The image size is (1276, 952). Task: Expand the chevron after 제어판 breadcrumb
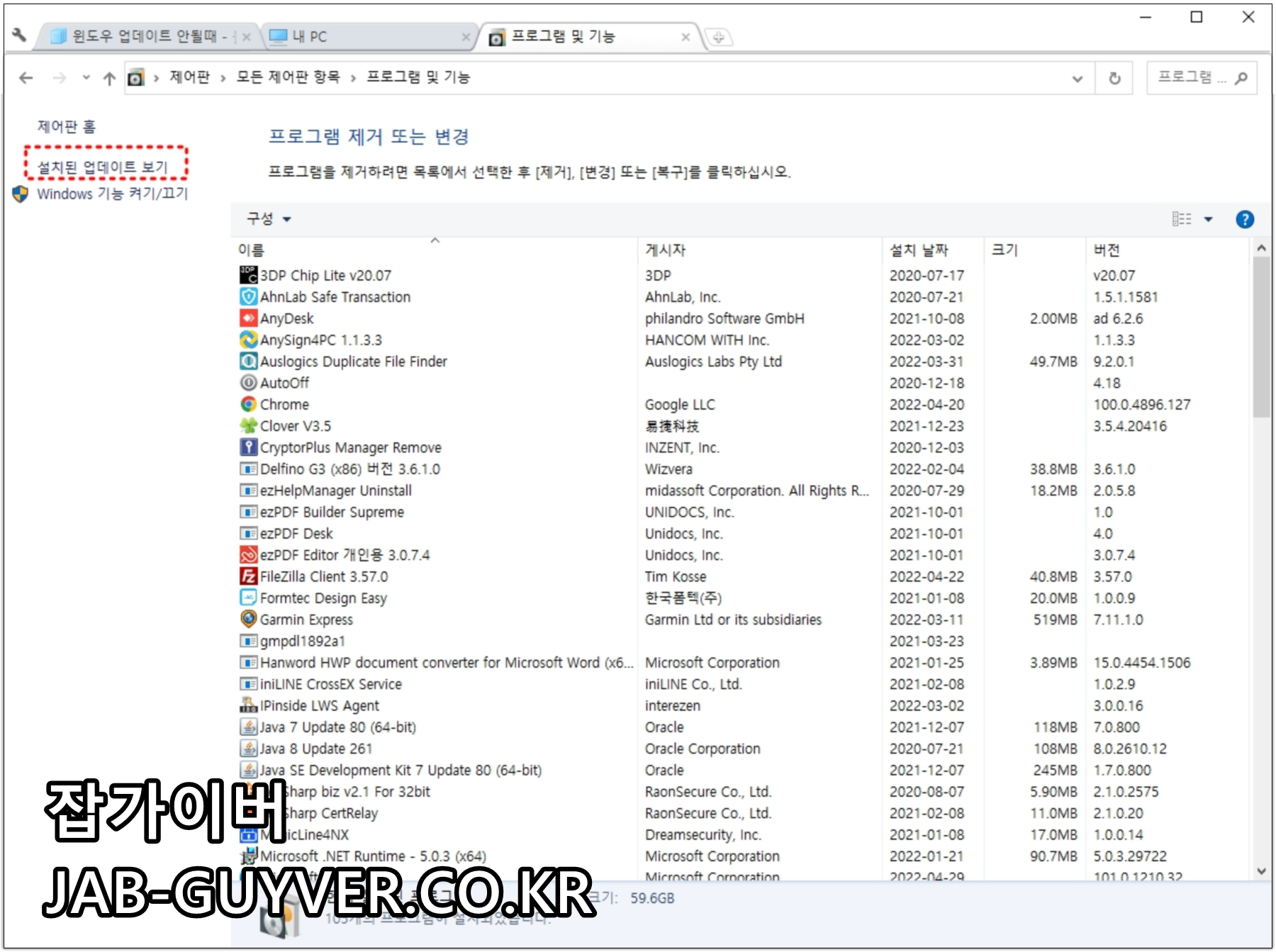(223, 78)
